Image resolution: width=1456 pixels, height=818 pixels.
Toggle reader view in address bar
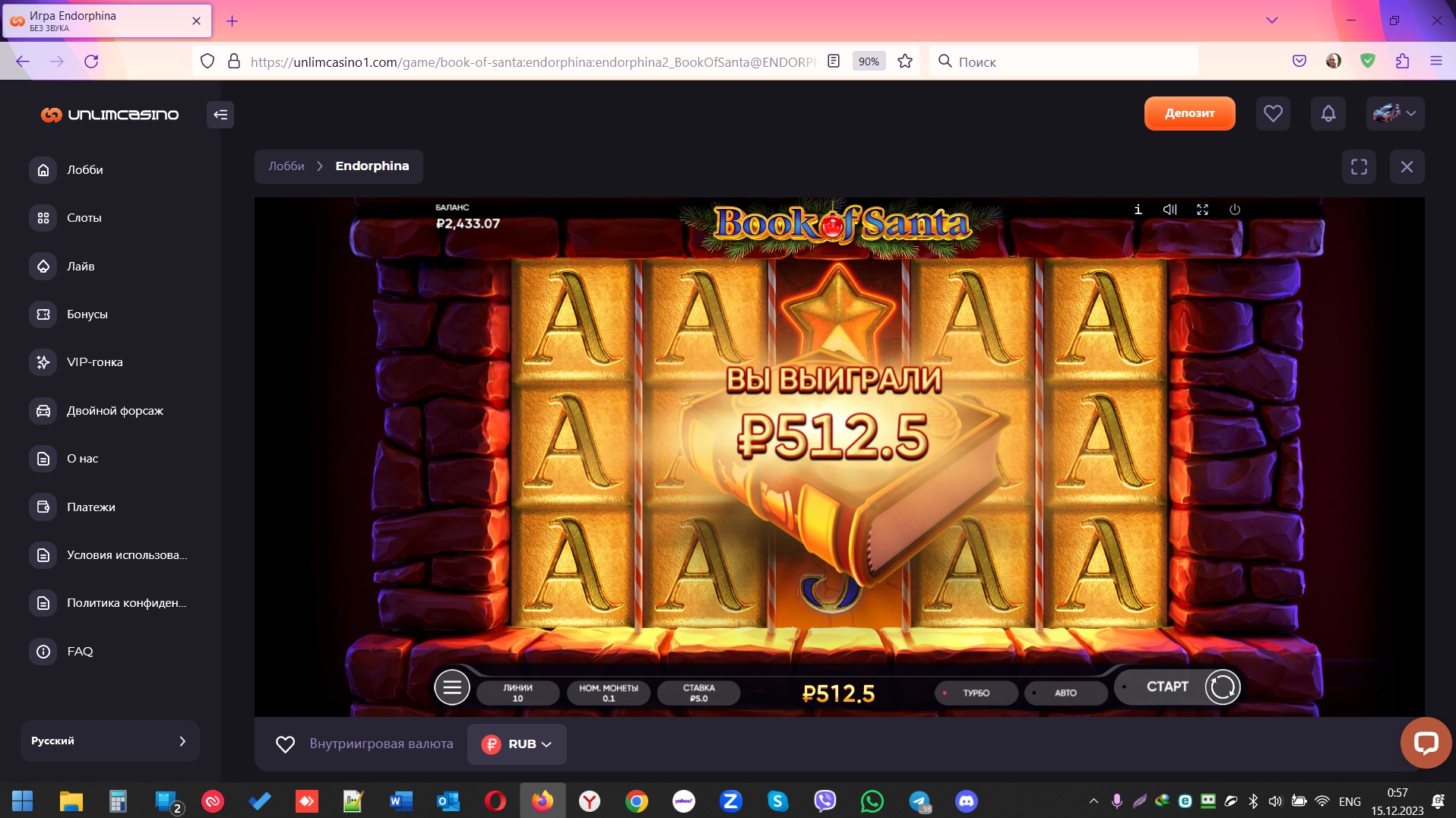pyautogui.click(x=834, y=62)
